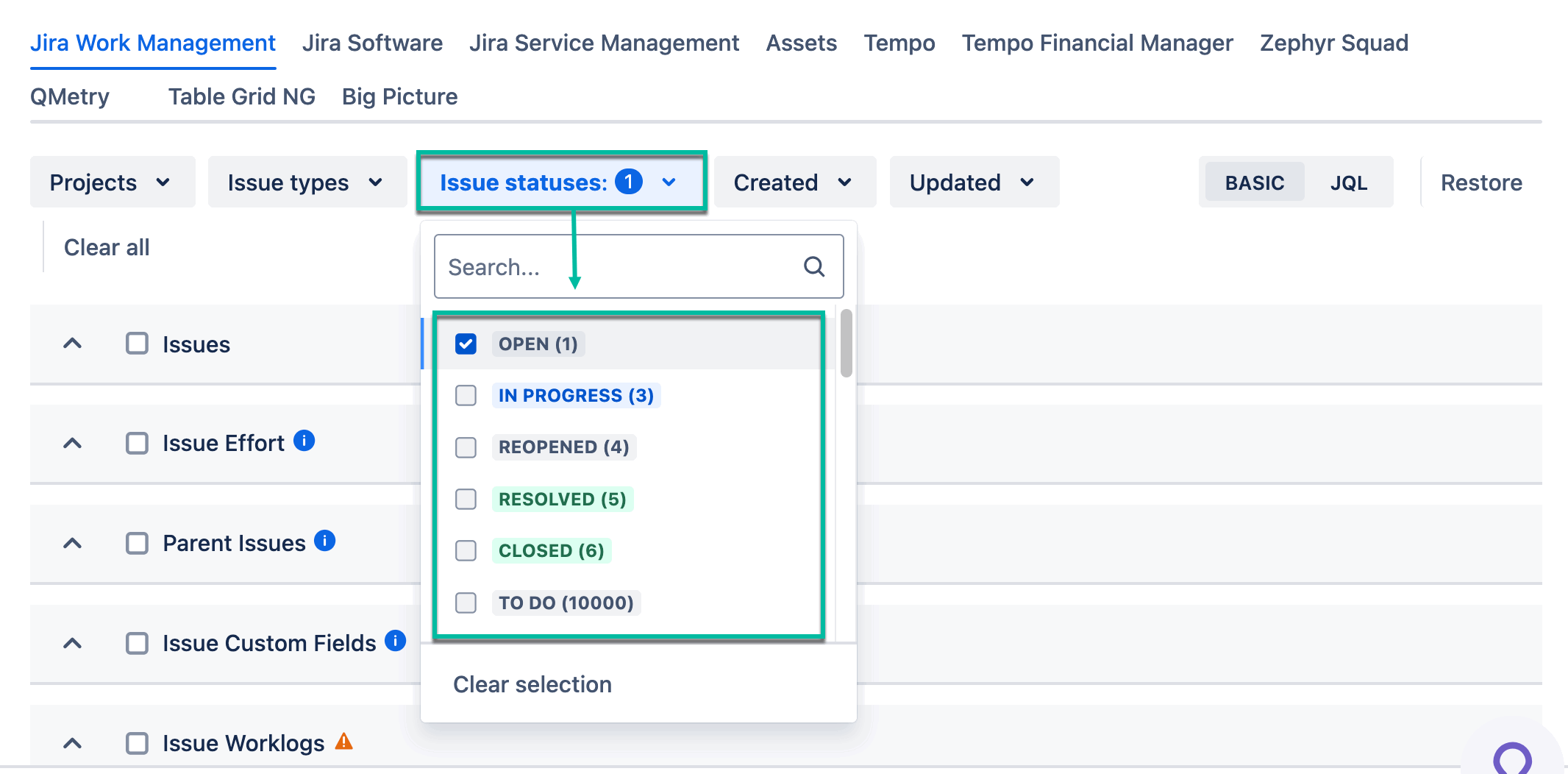
Task: Switch to JQL mode
Action: point(1348,182)
